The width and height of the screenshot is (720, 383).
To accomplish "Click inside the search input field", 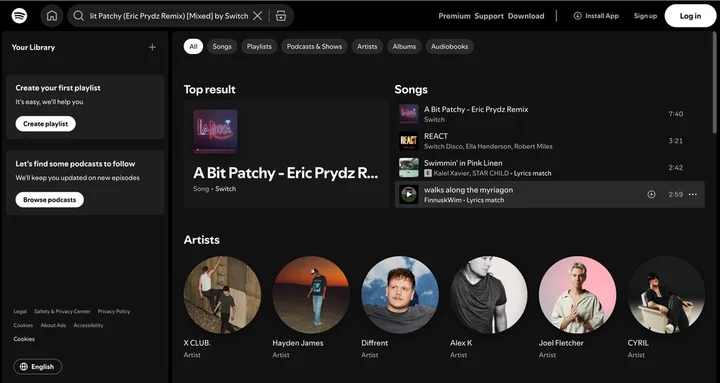I will [x=169, y=16].
